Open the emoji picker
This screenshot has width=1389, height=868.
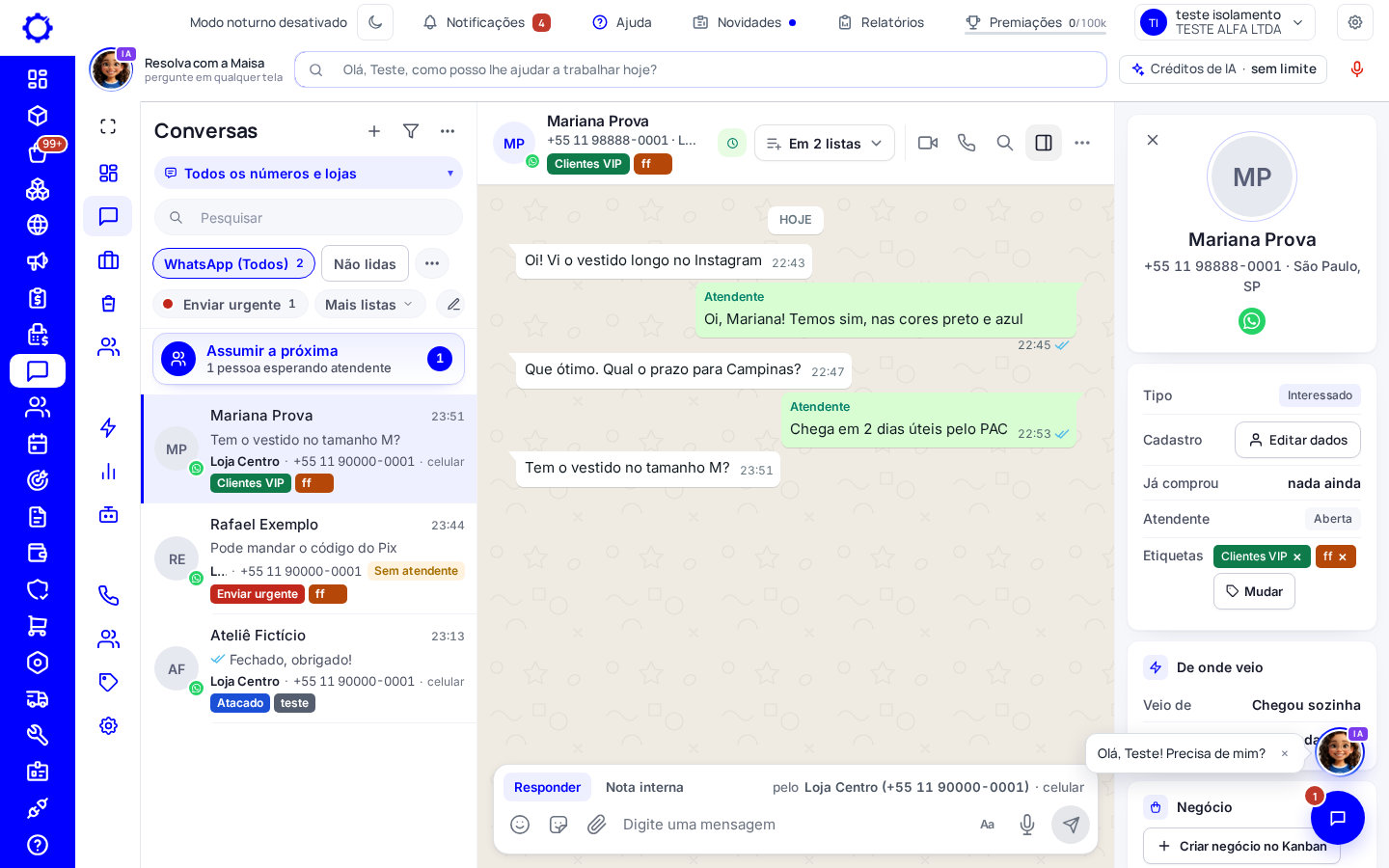click(520, 825)
